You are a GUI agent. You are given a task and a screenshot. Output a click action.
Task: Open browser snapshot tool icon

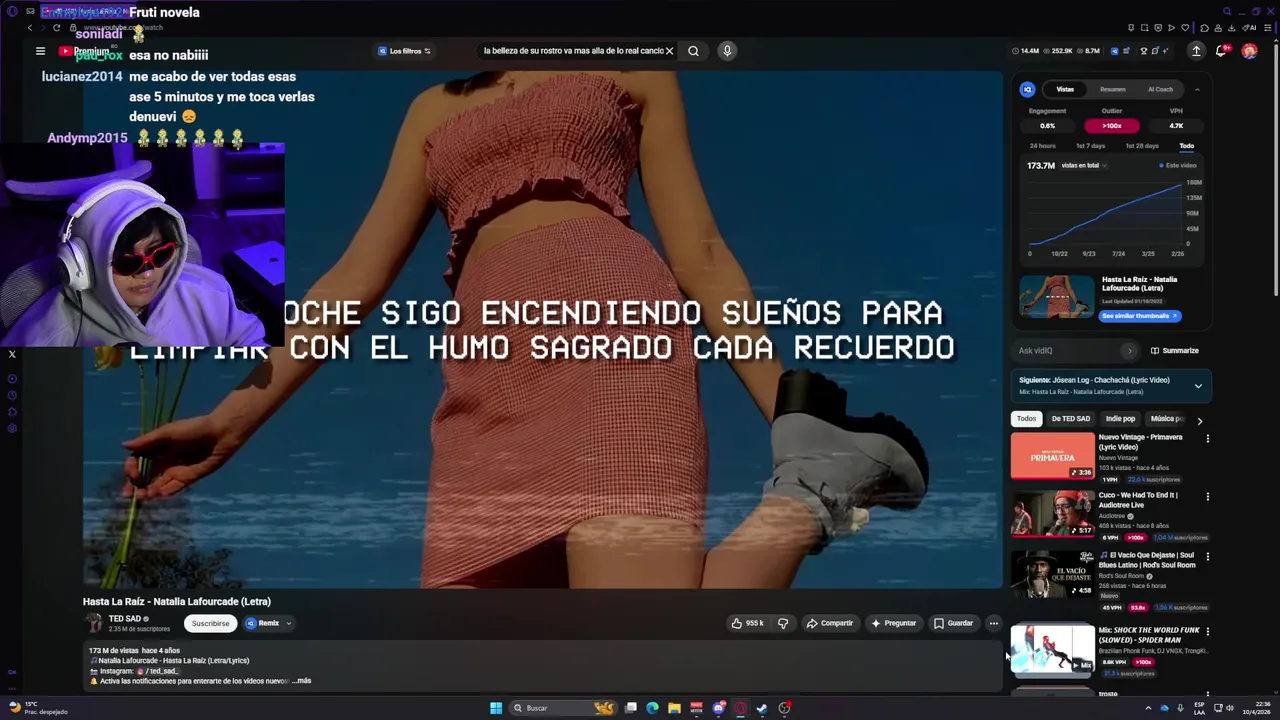tap(1144, 28)
